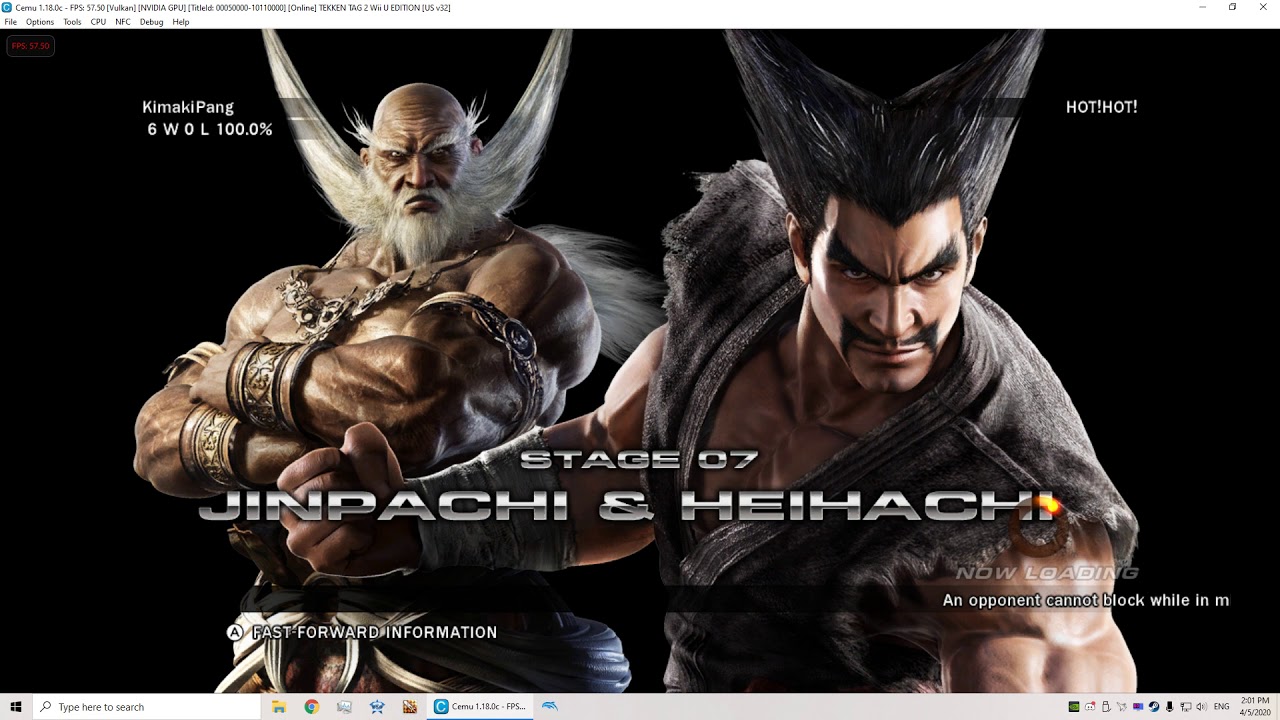The image size is (1280, 720).
Task: Open the Options menu
Action: point(40,21)
